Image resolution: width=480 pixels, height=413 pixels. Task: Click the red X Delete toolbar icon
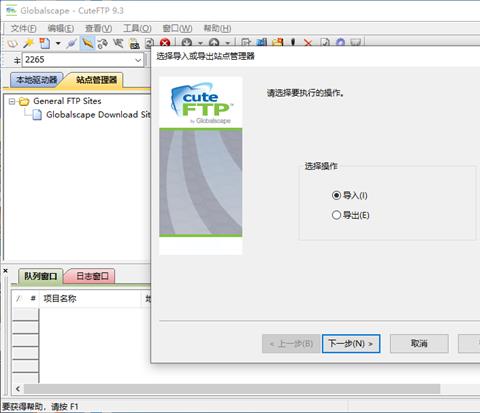308,42
